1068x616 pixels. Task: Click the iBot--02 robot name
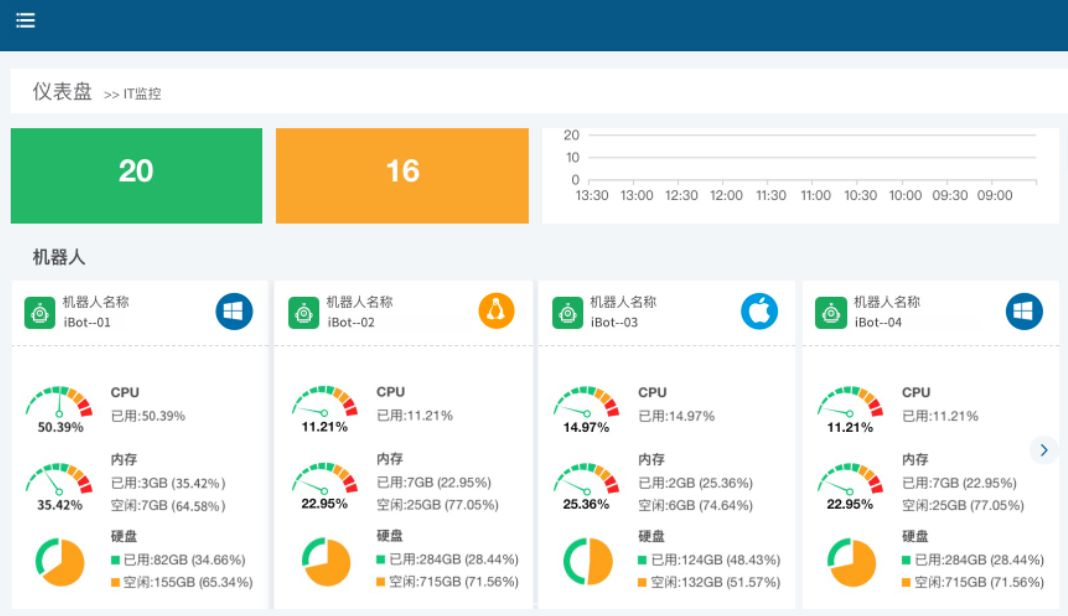351,322
